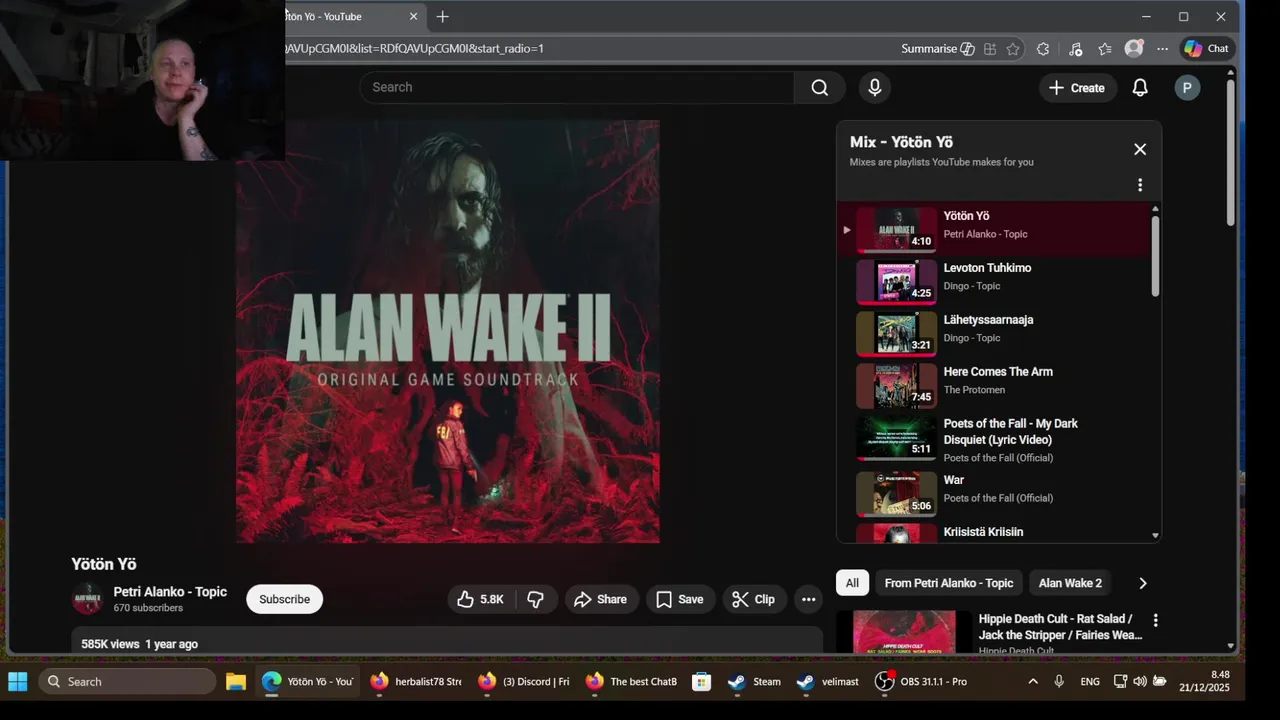Open more actions menu beside Clip
Viewport: 1280px width, 720px height.
point(809,599)
